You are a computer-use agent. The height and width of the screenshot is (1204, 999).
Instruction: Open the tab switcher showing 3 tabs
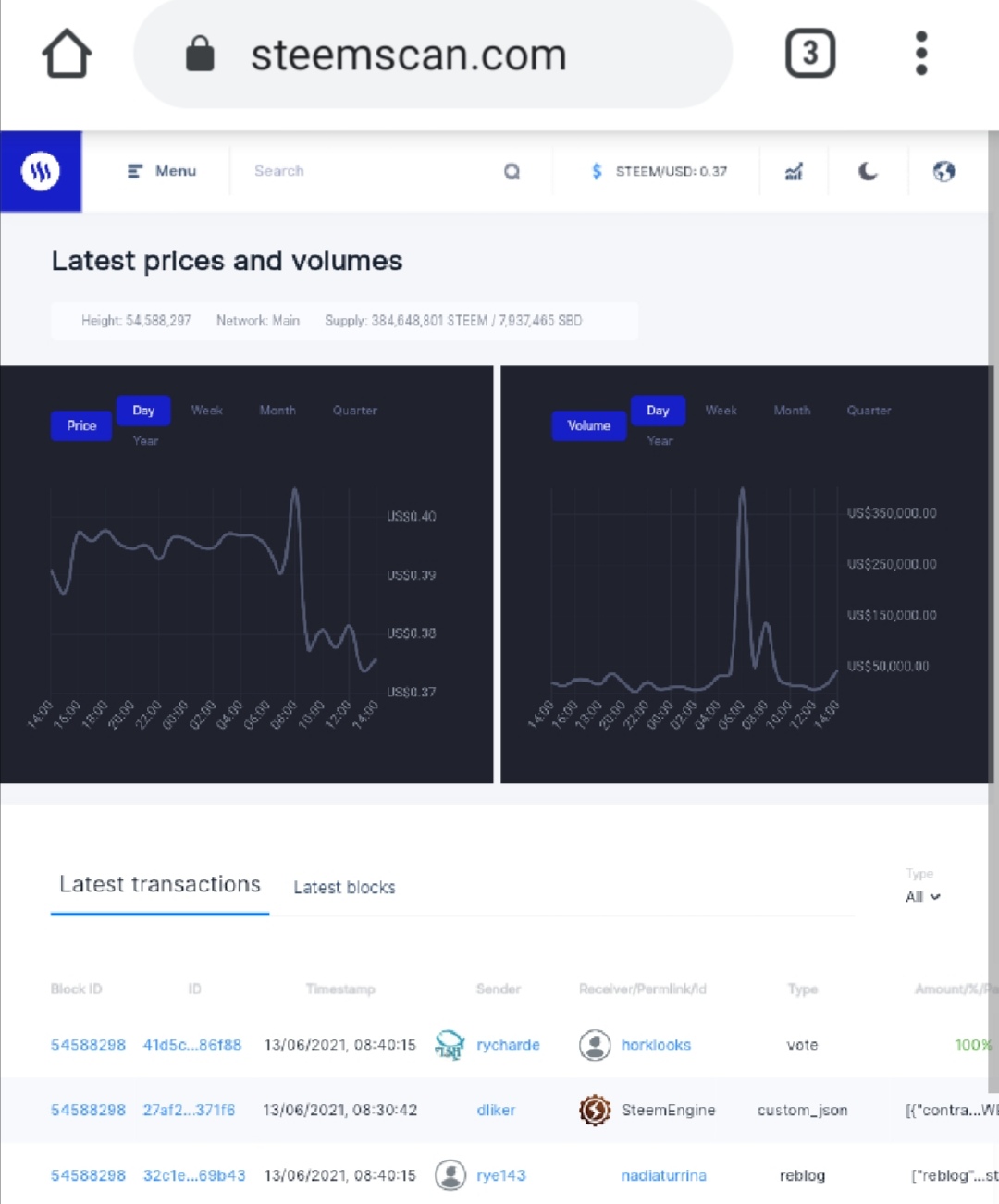click(810, 54)
